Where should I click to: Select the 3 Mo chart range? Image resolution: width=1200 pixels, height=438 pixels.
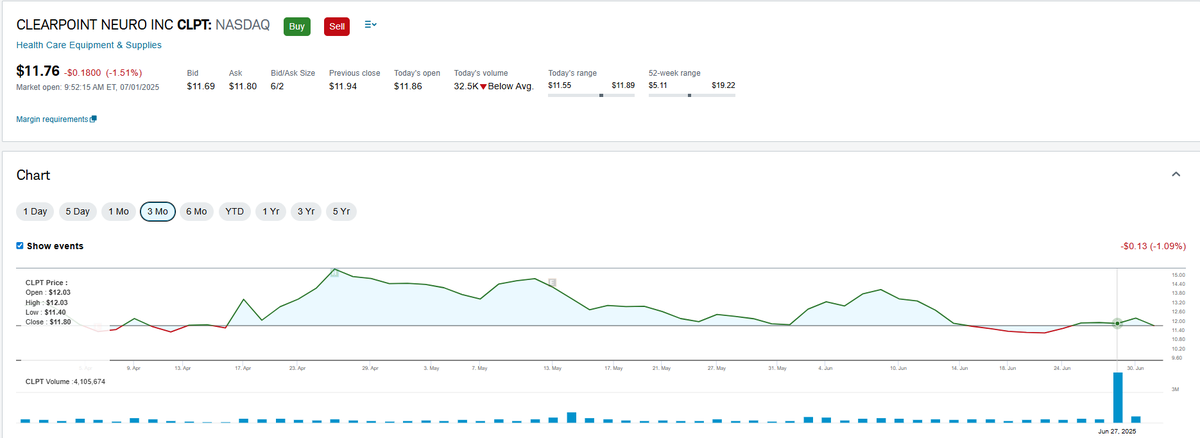click(x=158, y=211)
